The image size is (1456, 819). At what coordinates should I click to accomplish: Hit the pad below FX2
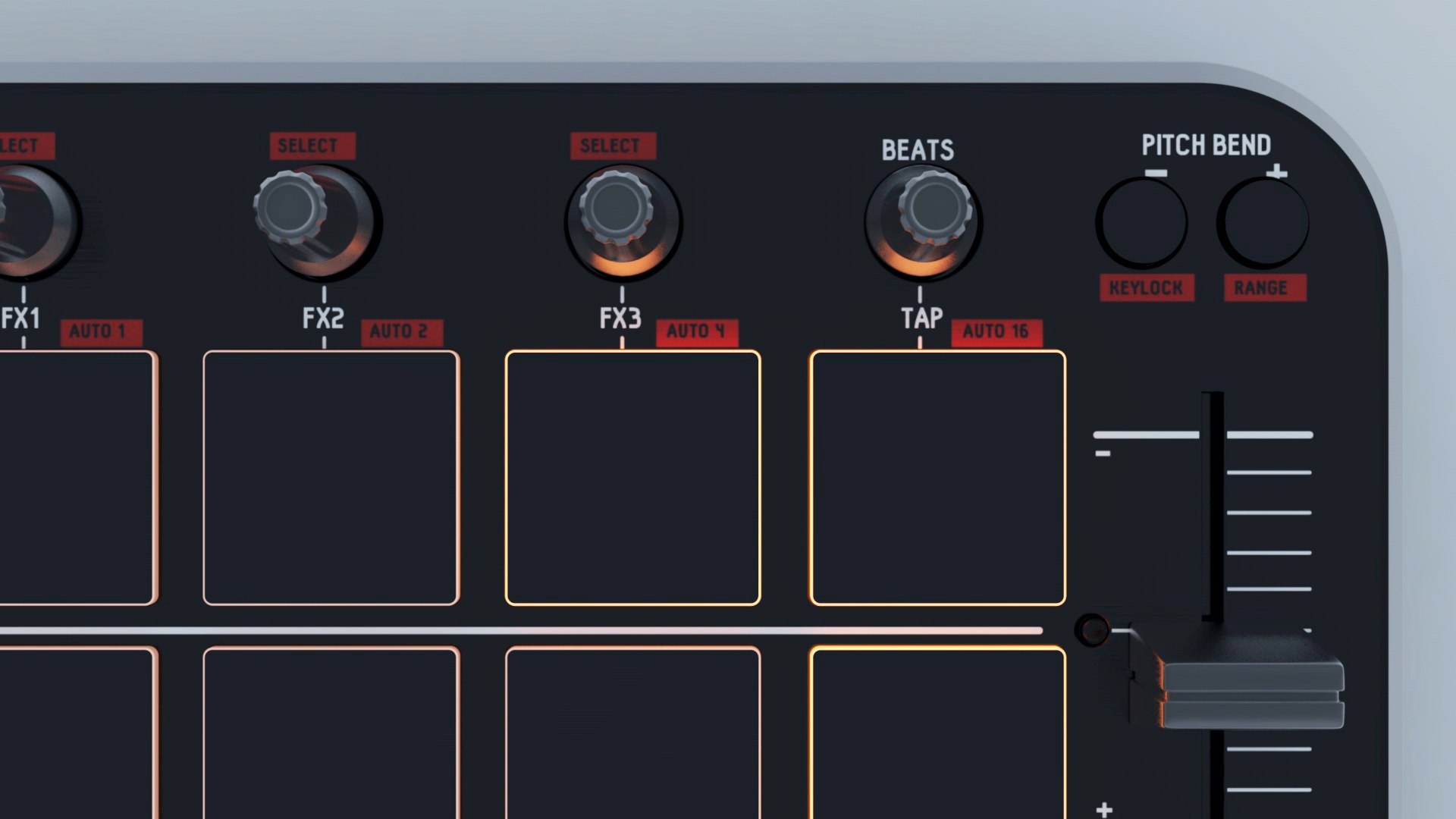331,478
